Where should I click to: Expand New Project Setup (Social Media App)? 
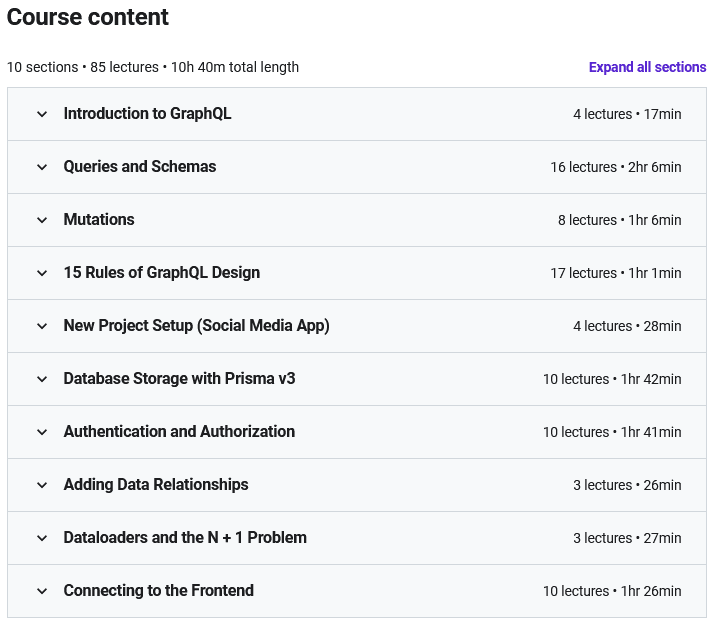pyautogui.click(x=196, y=326)
